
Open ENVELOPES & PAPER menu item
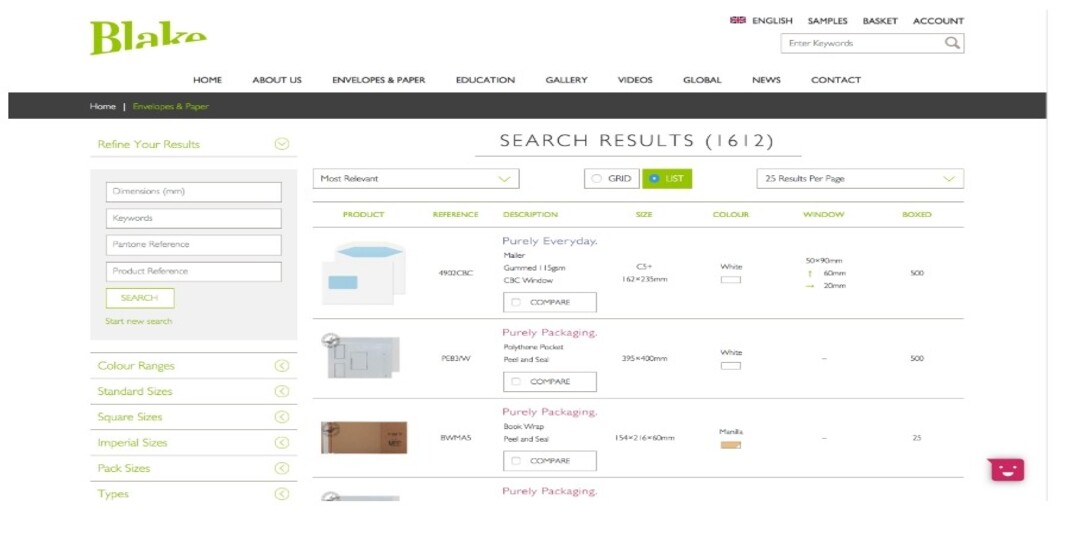click(379, 80)
